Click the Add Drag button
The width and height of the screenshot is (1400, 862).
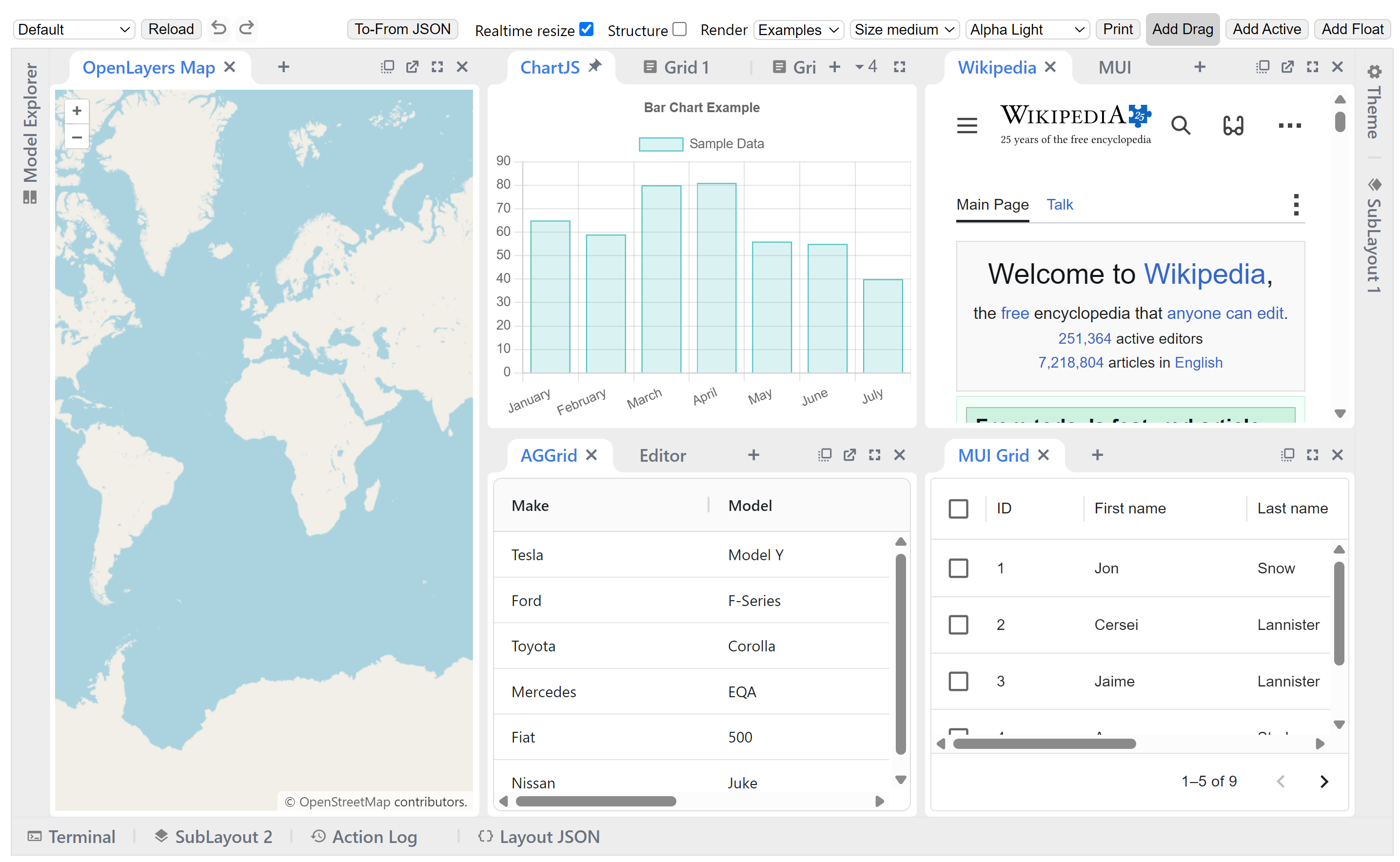(x=1182, y=28)
